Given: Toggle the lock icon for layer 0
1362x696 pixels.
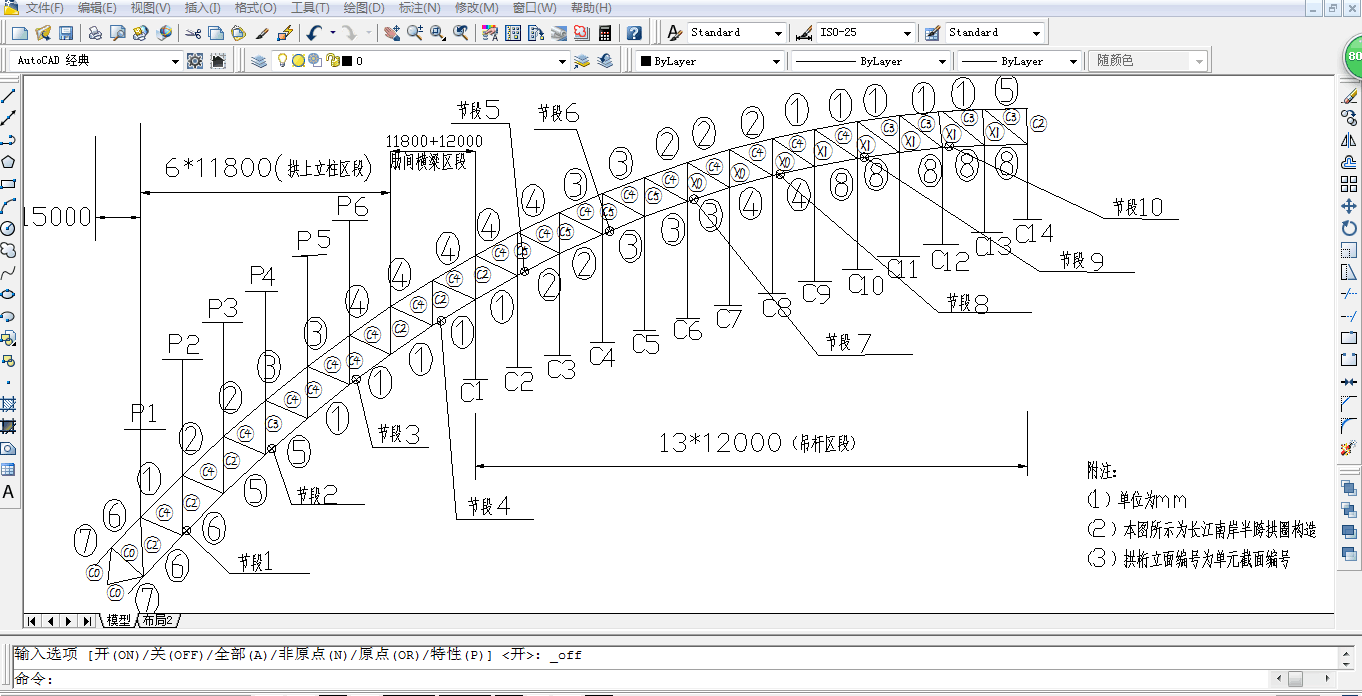Looking at the screenshot, I should click(332, 61).
